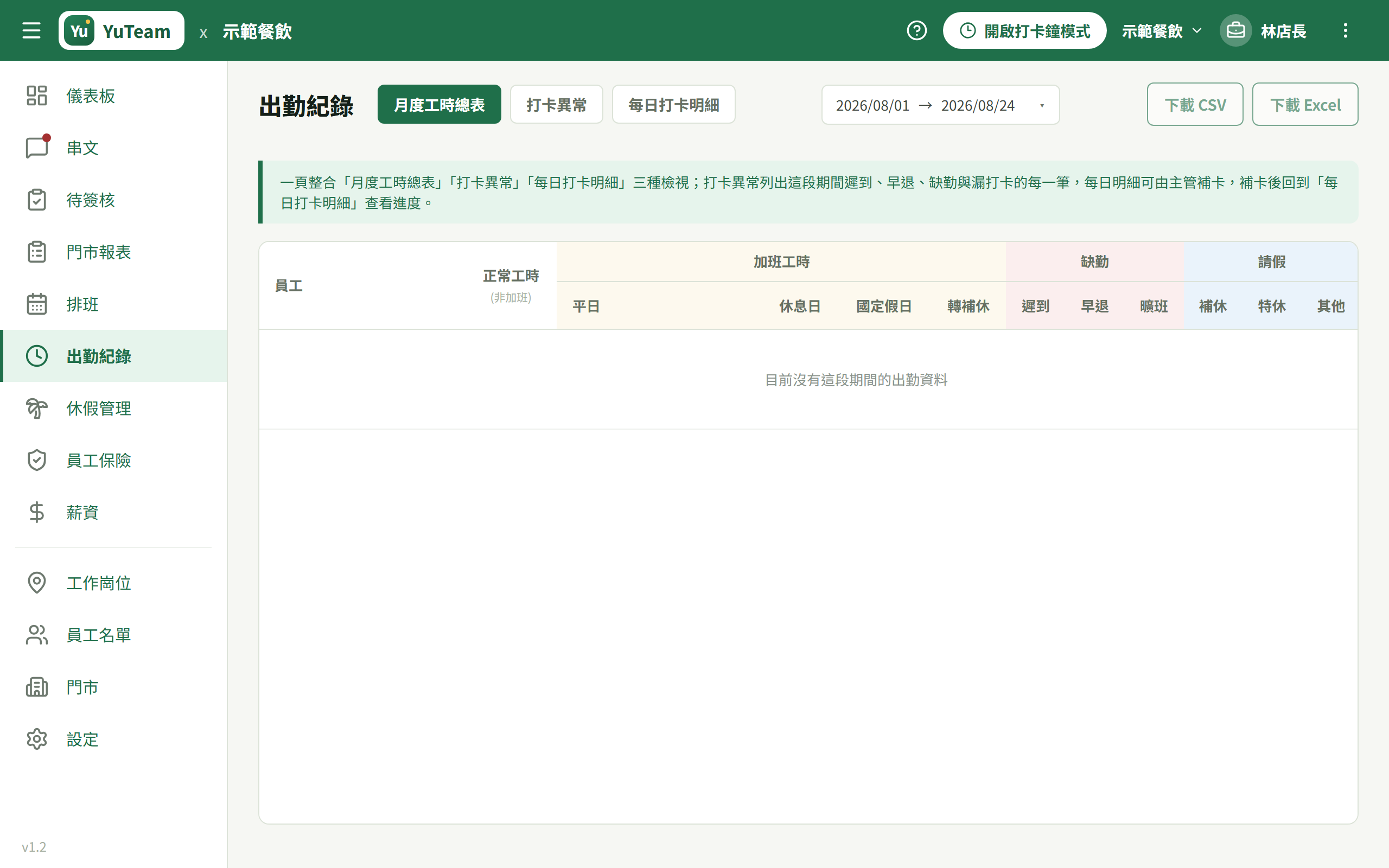The height and width of the screenshot is (868, 1389).
Task: Expand the 示範餐飲 store dropdown
Action: (x=1161, y=30)
